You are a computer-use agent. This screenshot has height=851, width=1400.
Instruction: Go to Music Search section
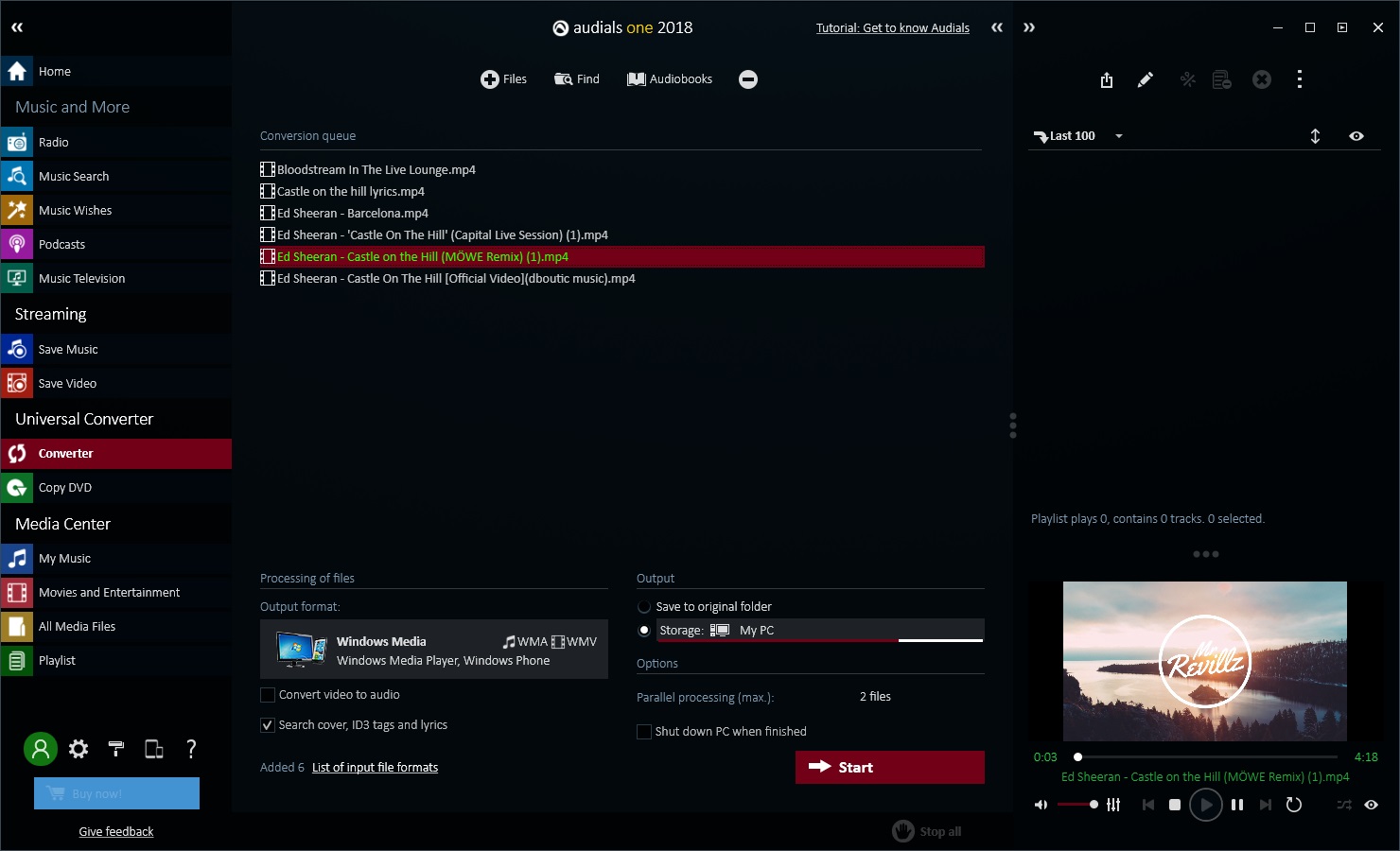(x=115, y=177)
